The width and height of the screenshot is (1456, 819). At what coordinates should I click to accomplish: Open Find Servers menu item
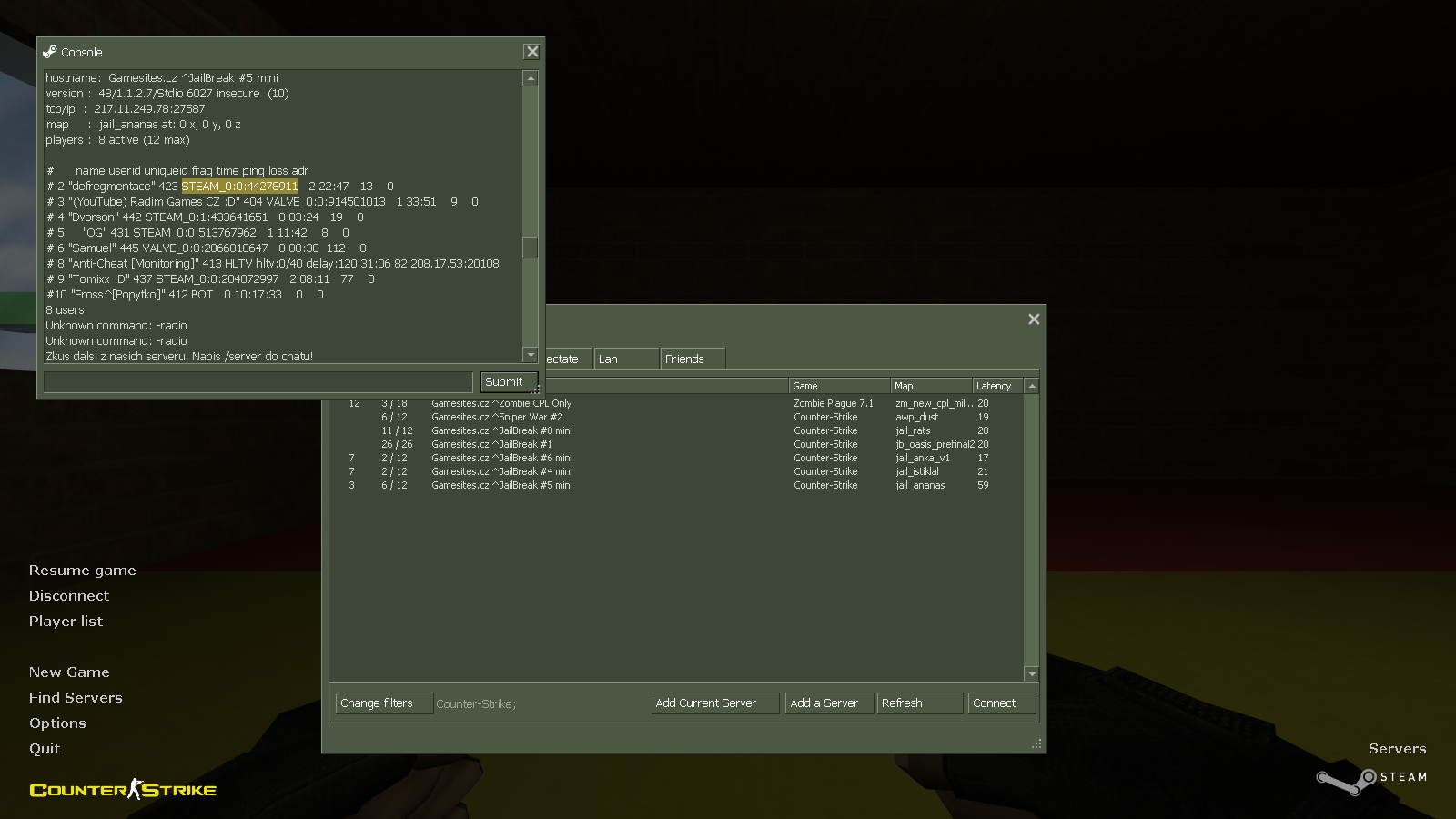click(76, 698)
